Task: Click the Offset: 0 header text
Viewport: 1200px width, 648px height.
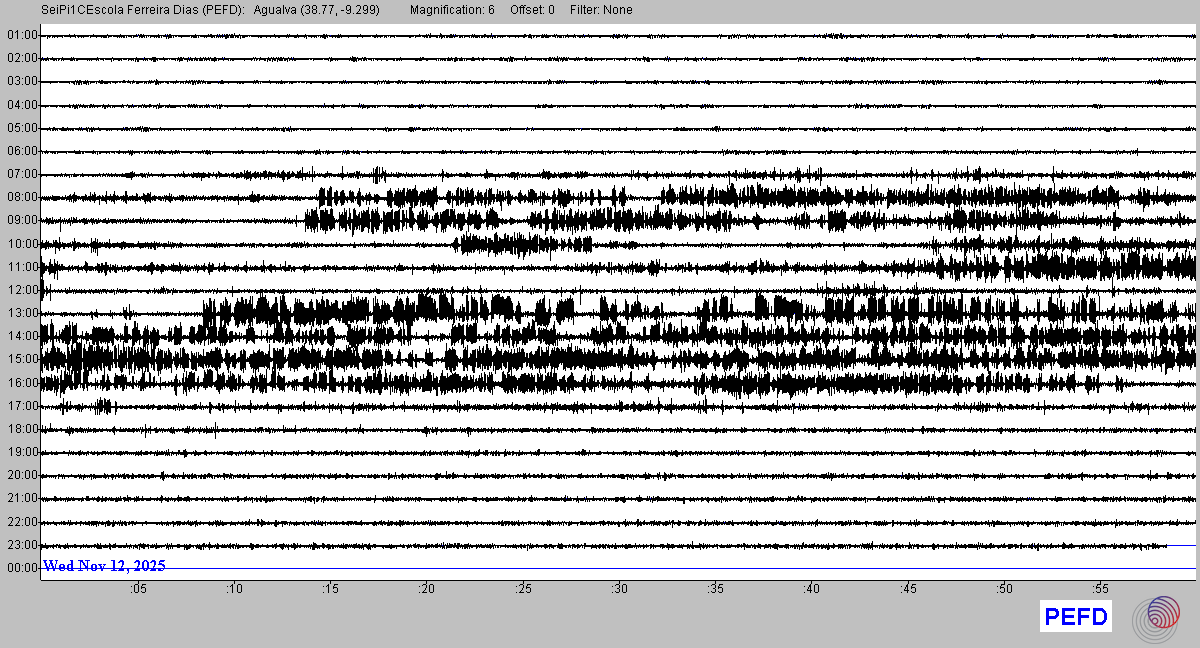Action: 532,10
